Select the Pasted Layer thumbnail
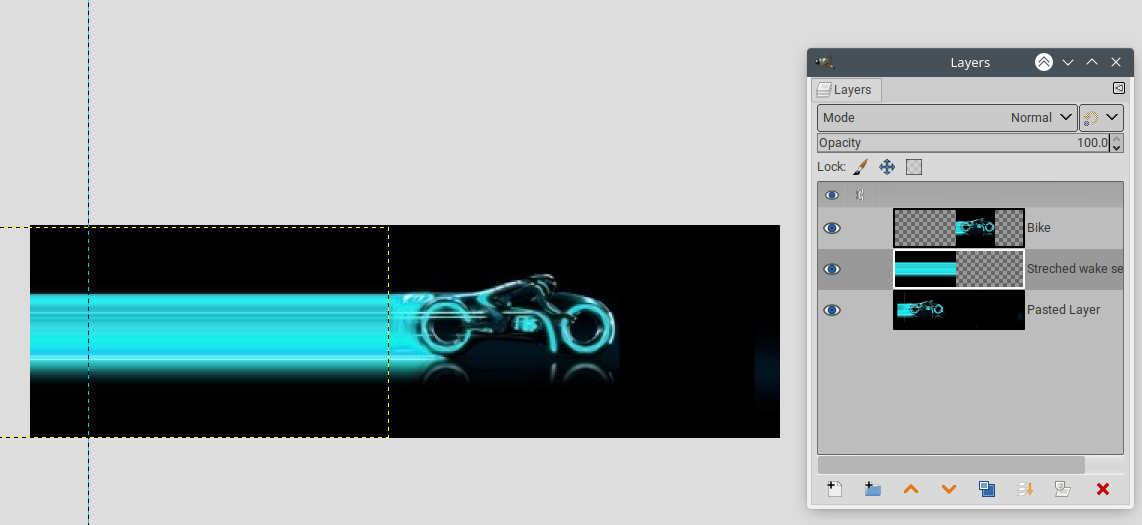 tap(958, 310)
